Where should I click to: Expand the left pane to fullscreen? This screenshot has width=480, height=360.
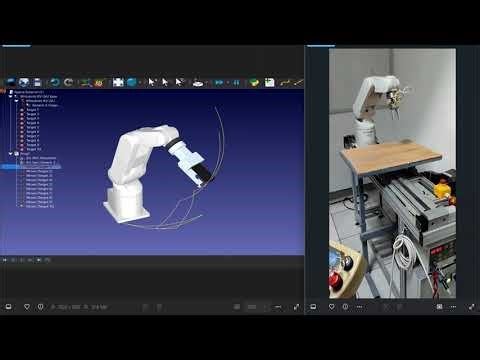click(296, 307)
